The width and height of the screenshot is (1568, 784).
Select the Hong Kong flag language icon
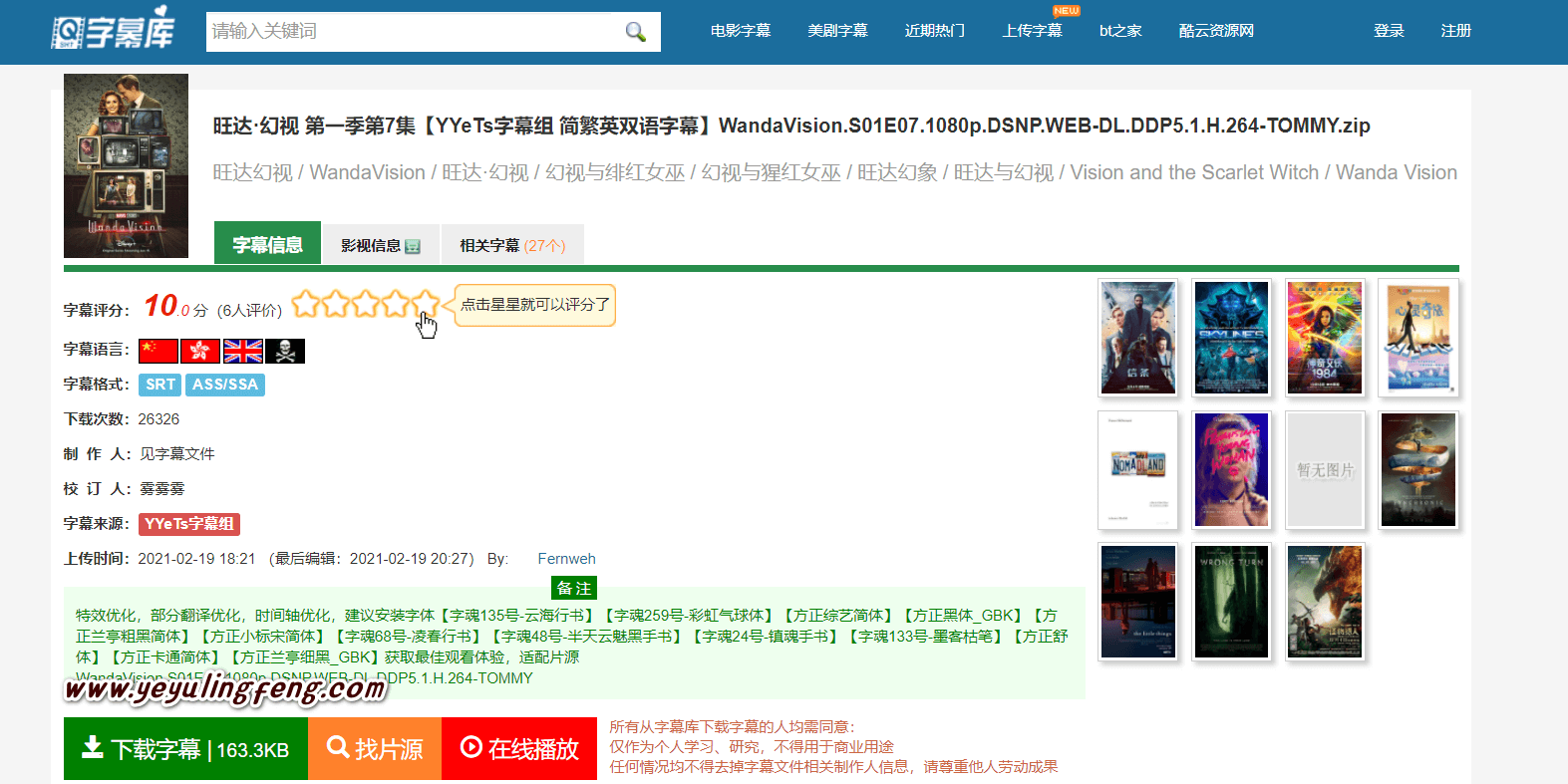coord(200,351)
